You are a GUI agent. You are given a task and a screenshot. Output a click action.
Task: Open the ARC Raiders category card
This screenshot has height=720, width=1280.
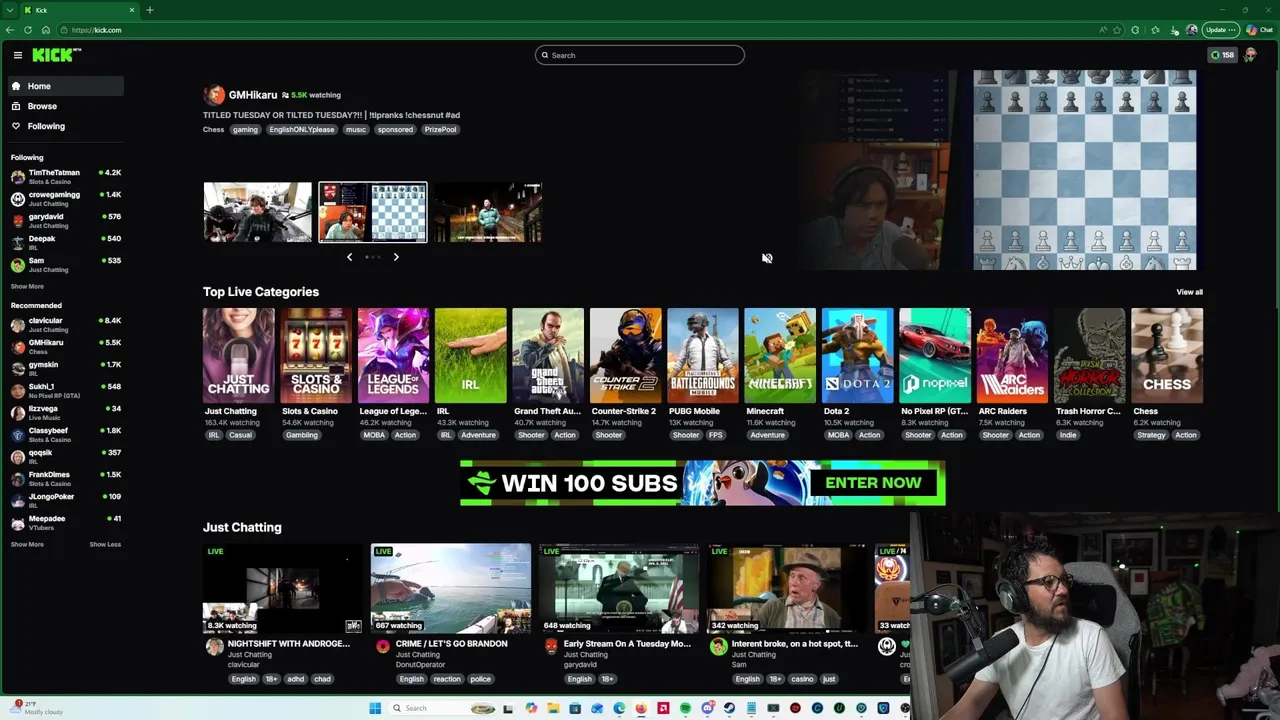pos(1012,355)
